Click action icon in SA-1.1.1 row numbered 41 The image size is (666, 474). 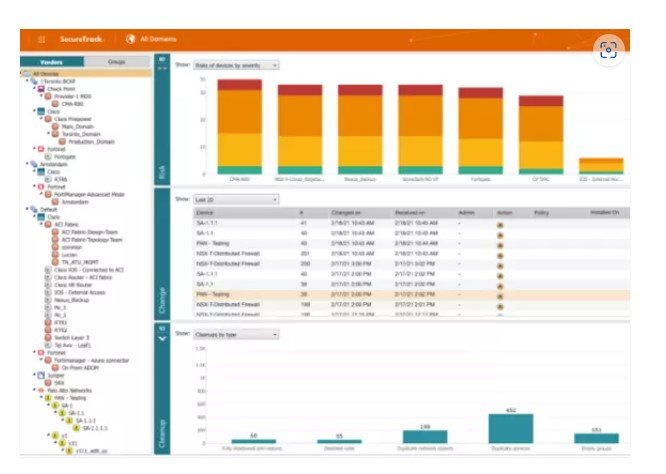(x=500, y=225)
